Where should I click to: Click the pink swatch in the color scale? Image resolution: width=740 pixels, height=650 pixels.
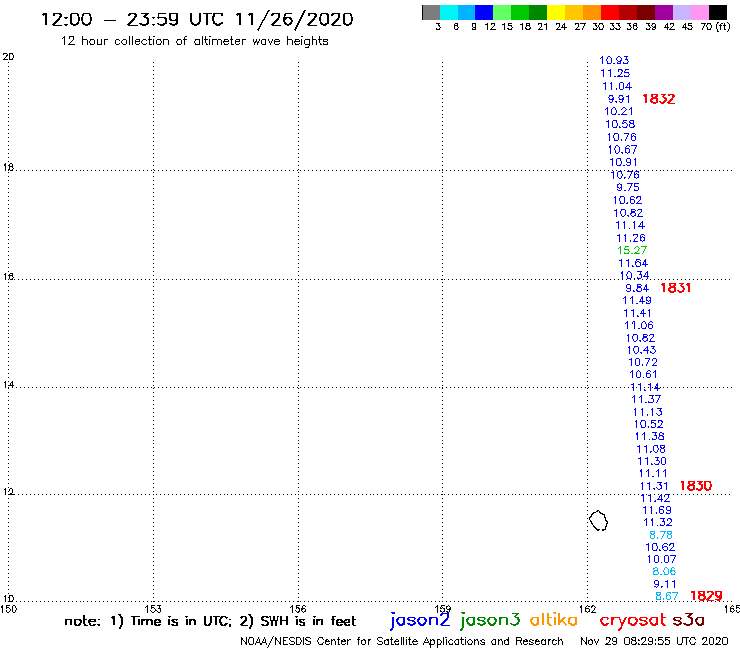[x=700, y=12]
